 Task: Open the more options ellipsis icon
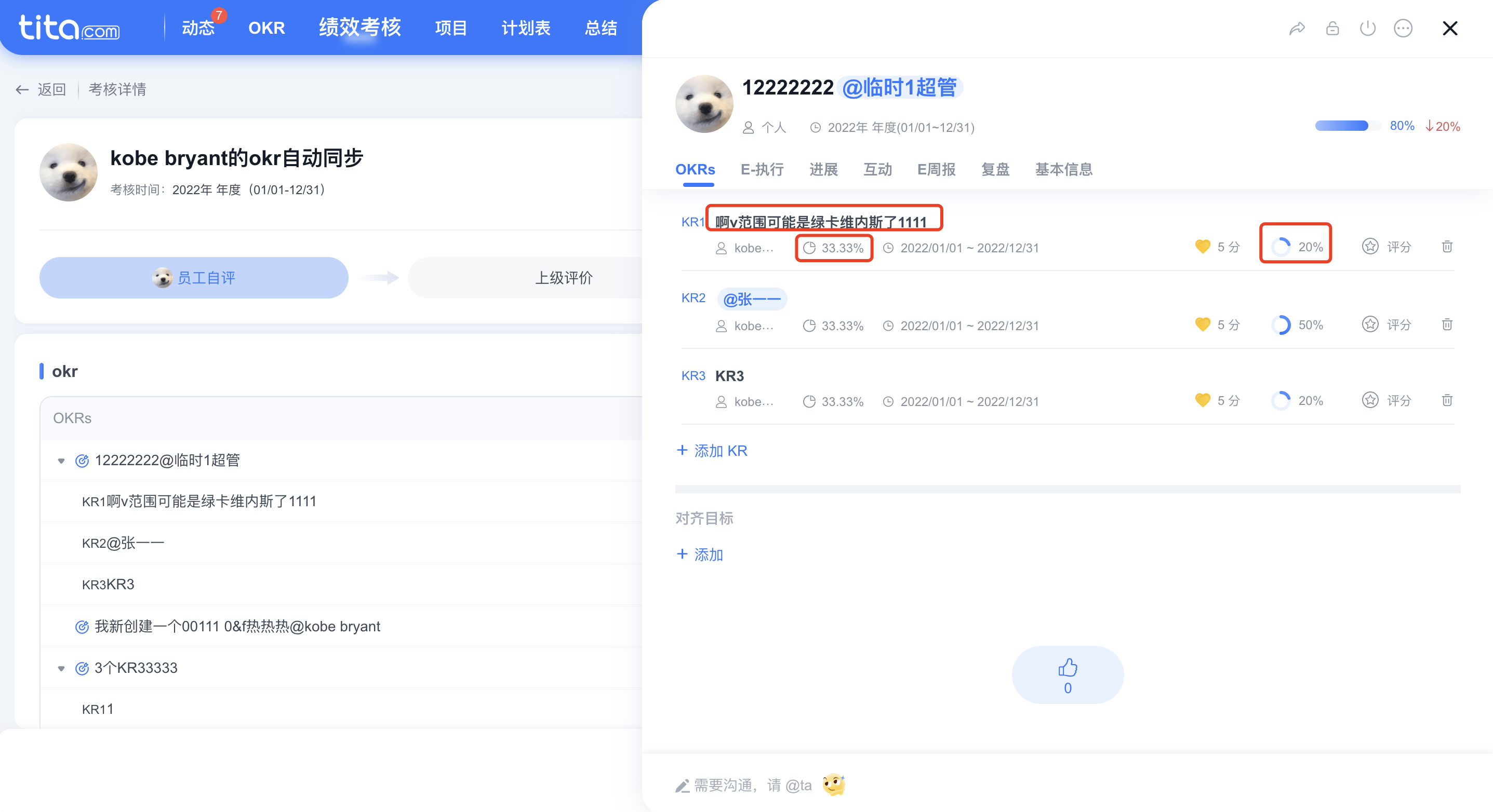[x=1403, y=29]
